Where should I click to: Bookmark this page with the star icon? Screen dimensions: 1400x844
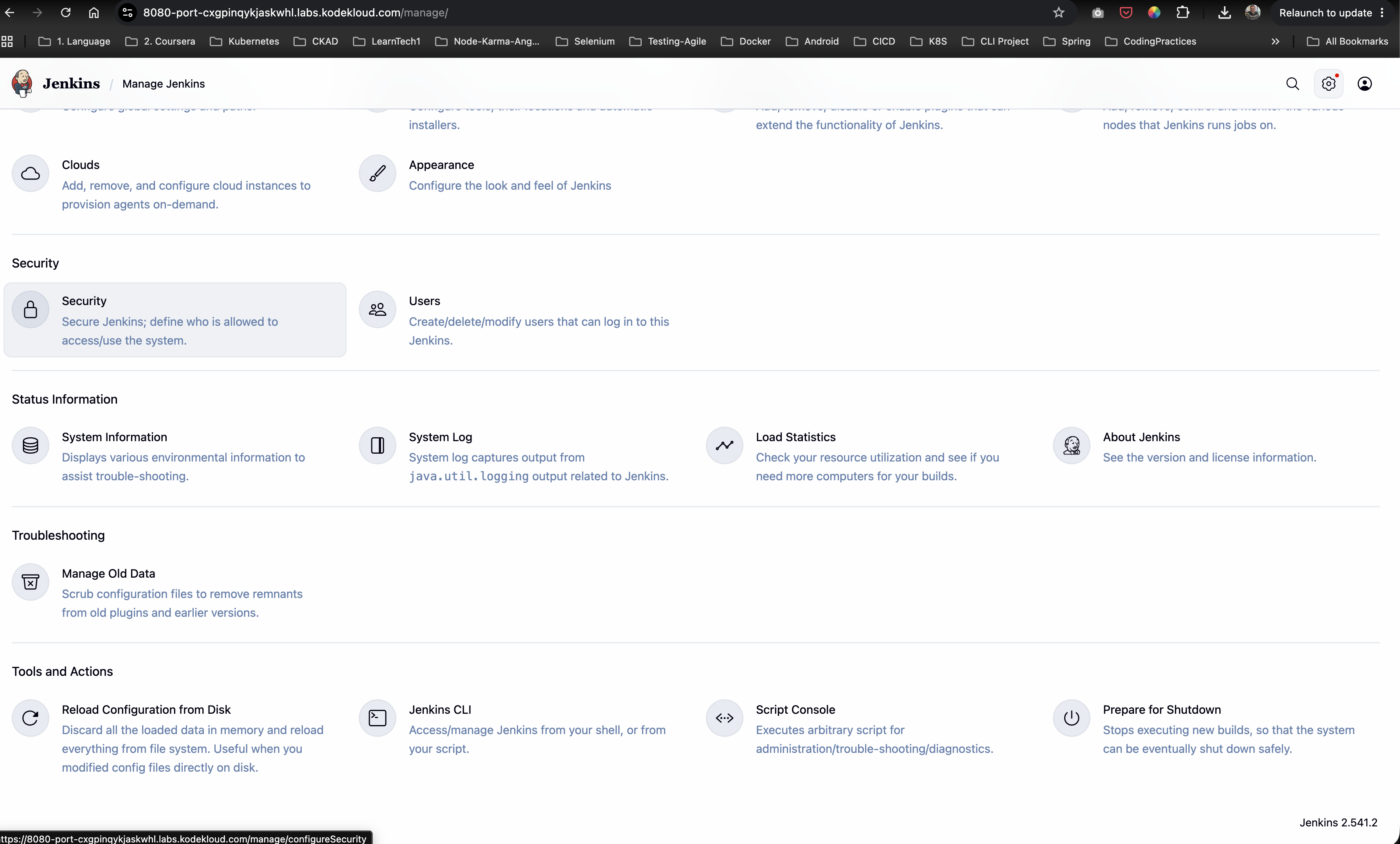coord(1058,13)
